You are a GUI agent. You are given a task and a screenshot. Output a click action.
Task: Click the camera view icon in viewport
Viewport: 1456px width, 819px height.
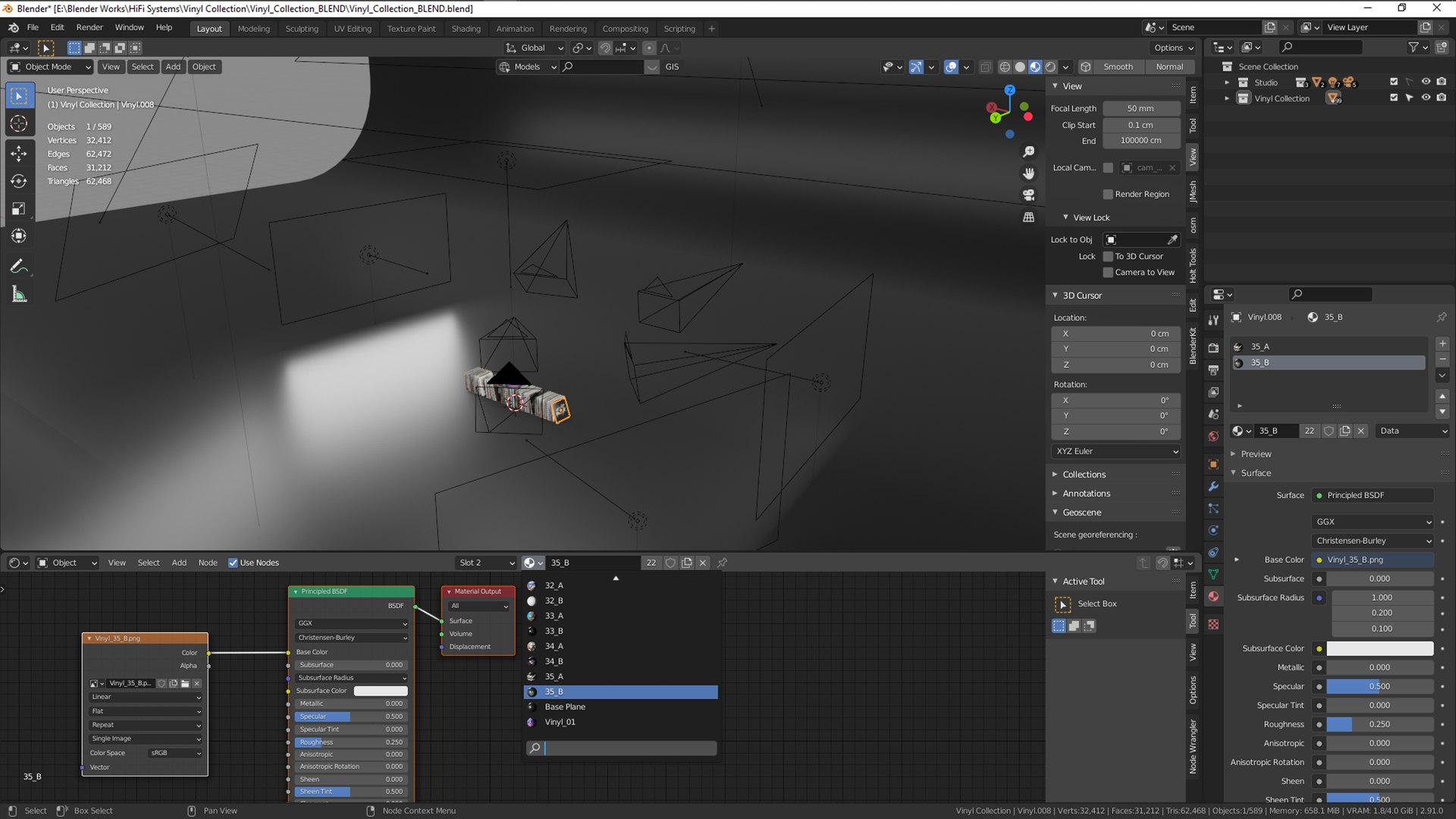1028,195
